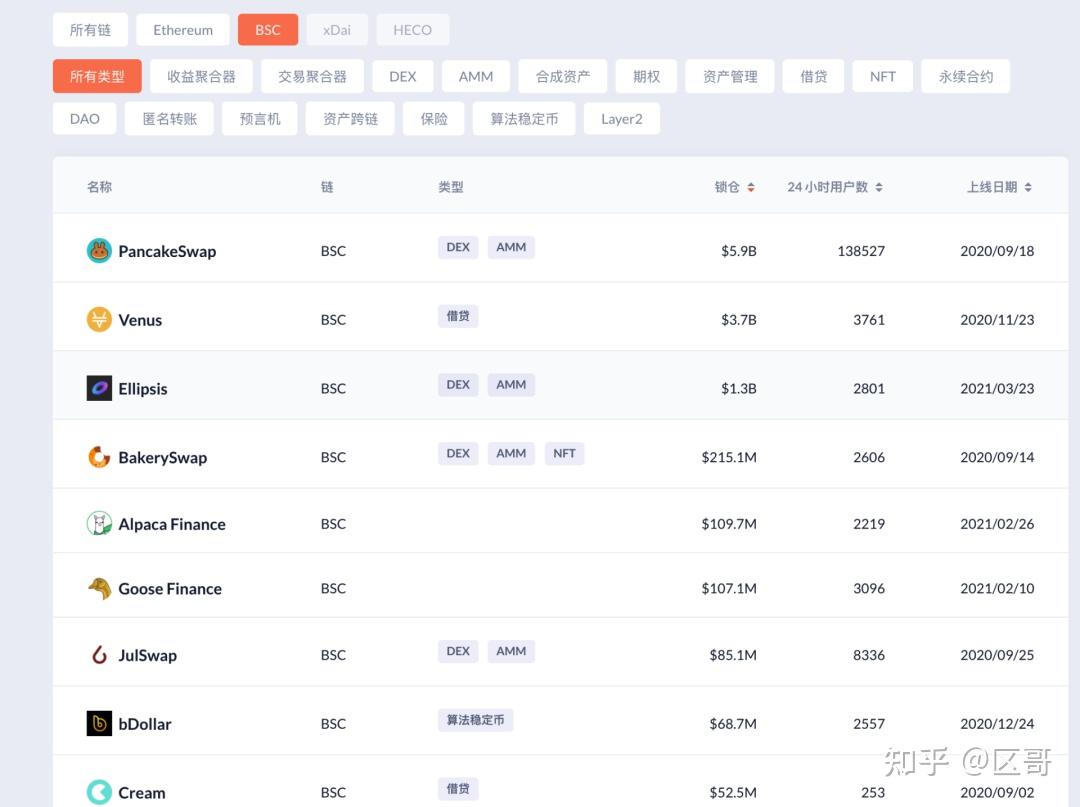
Task: Click the PancakeSwap bunny logo icon
Action: point(99,251)
